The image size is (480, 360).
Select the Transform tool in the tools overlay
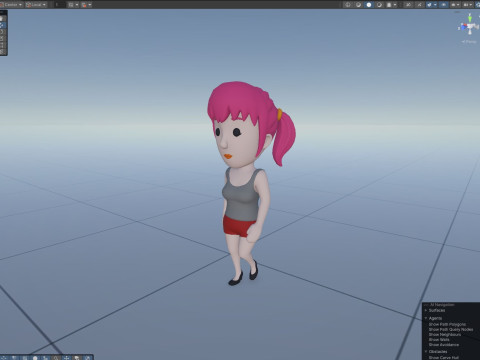(3, 51)
